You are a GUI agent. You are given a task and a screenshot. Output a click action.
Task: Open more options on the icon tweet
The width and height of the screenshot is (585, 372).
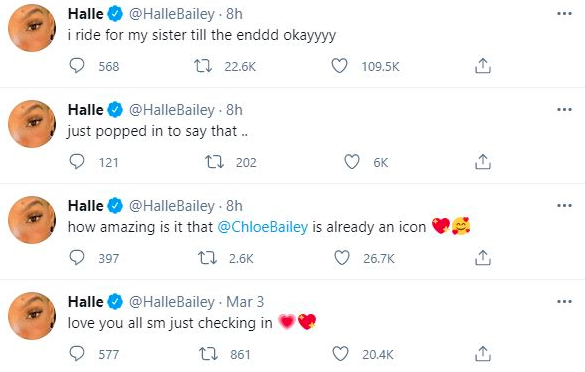point(564,206)
